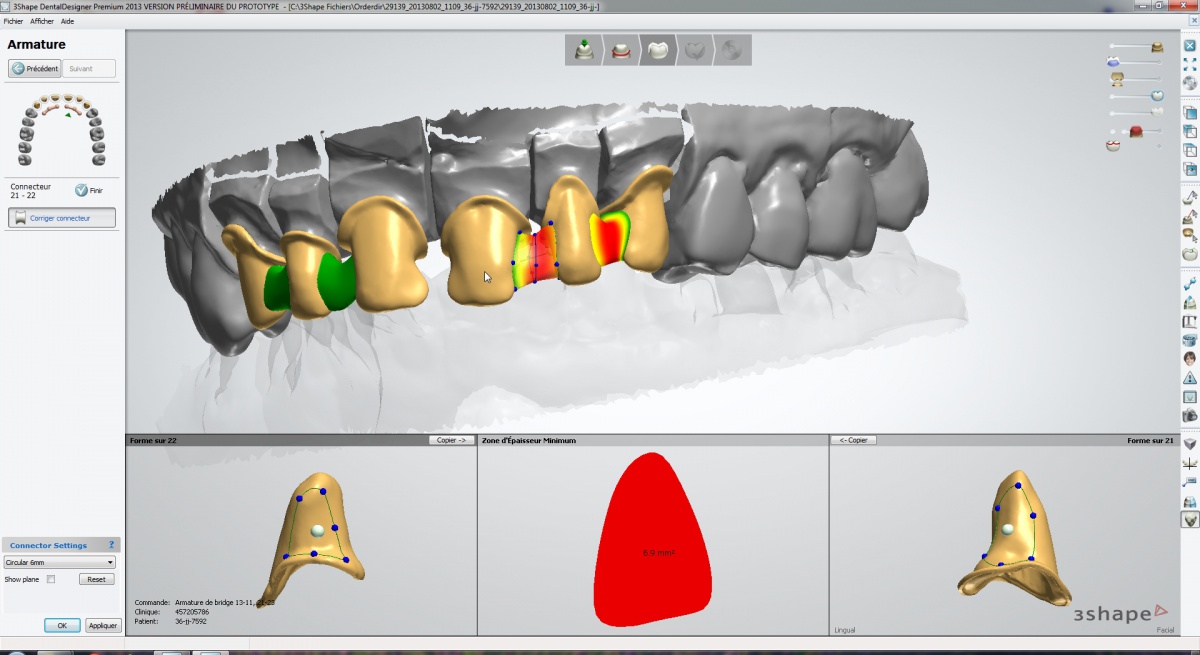Click the Finir checkmark icon
The height and width of the screenshot is (655, 1200).
click(81, 190)
